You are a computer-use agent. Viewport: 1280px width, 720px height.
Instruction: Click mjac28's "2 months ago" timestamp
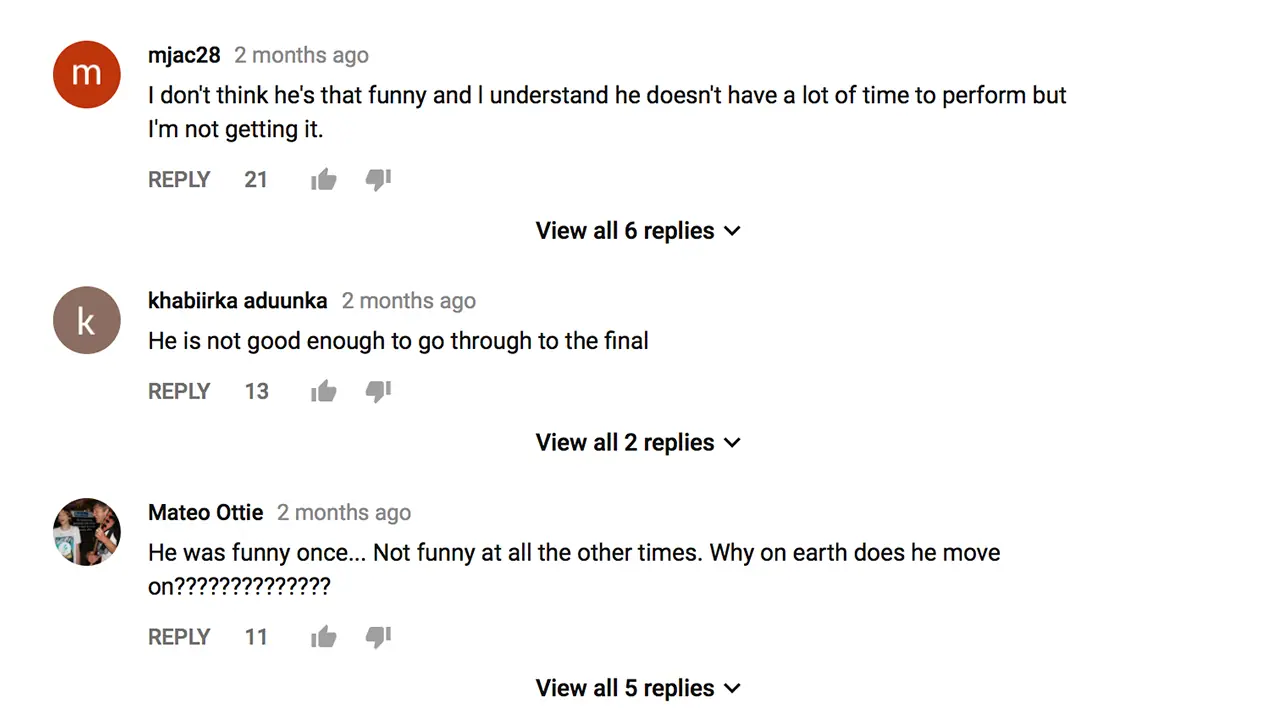coord(301,55)
